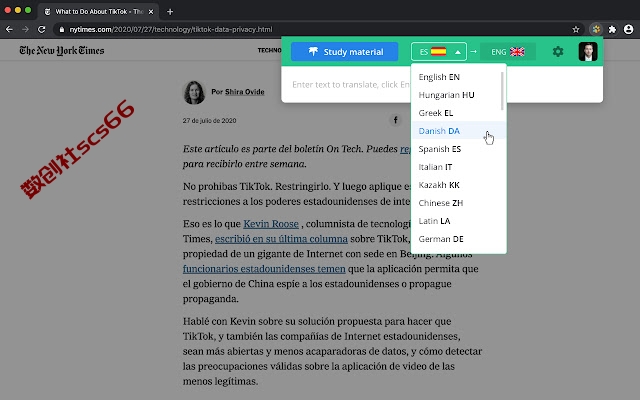The width and height of the screenshot is (640, 400).
Task: Click the address bar URL
Action: (171, 29)
